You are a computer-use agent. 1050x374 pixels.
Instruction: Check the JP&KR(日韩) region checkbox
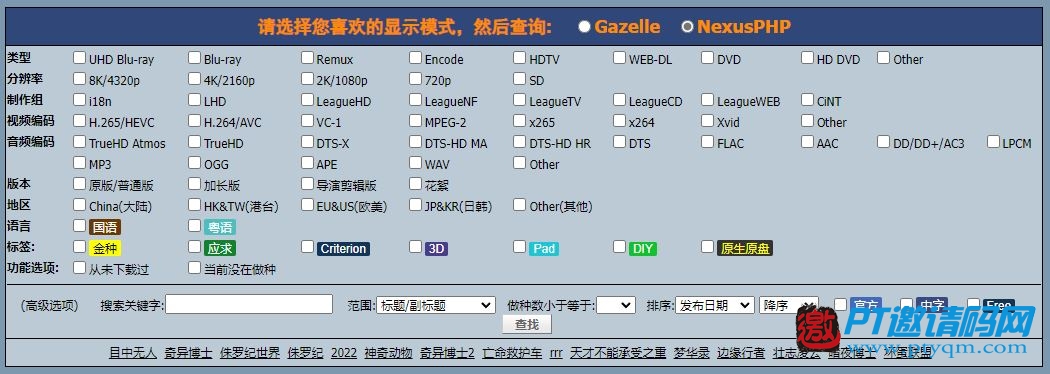point(416,205)
